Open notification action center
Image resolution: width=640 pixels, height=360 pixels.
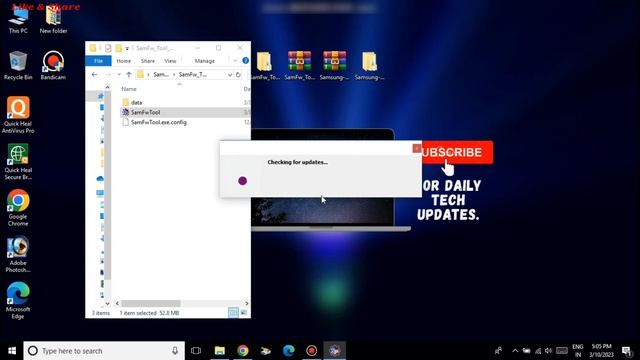click(x=626, y=351)
